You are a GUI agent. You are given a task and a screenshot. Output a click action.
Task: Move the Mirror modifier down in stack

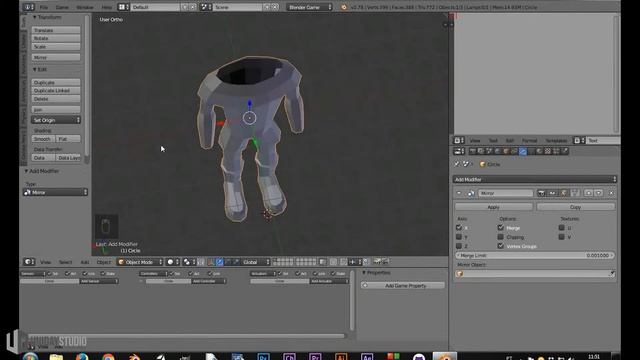pyautogui.click(x=599, y=193)
